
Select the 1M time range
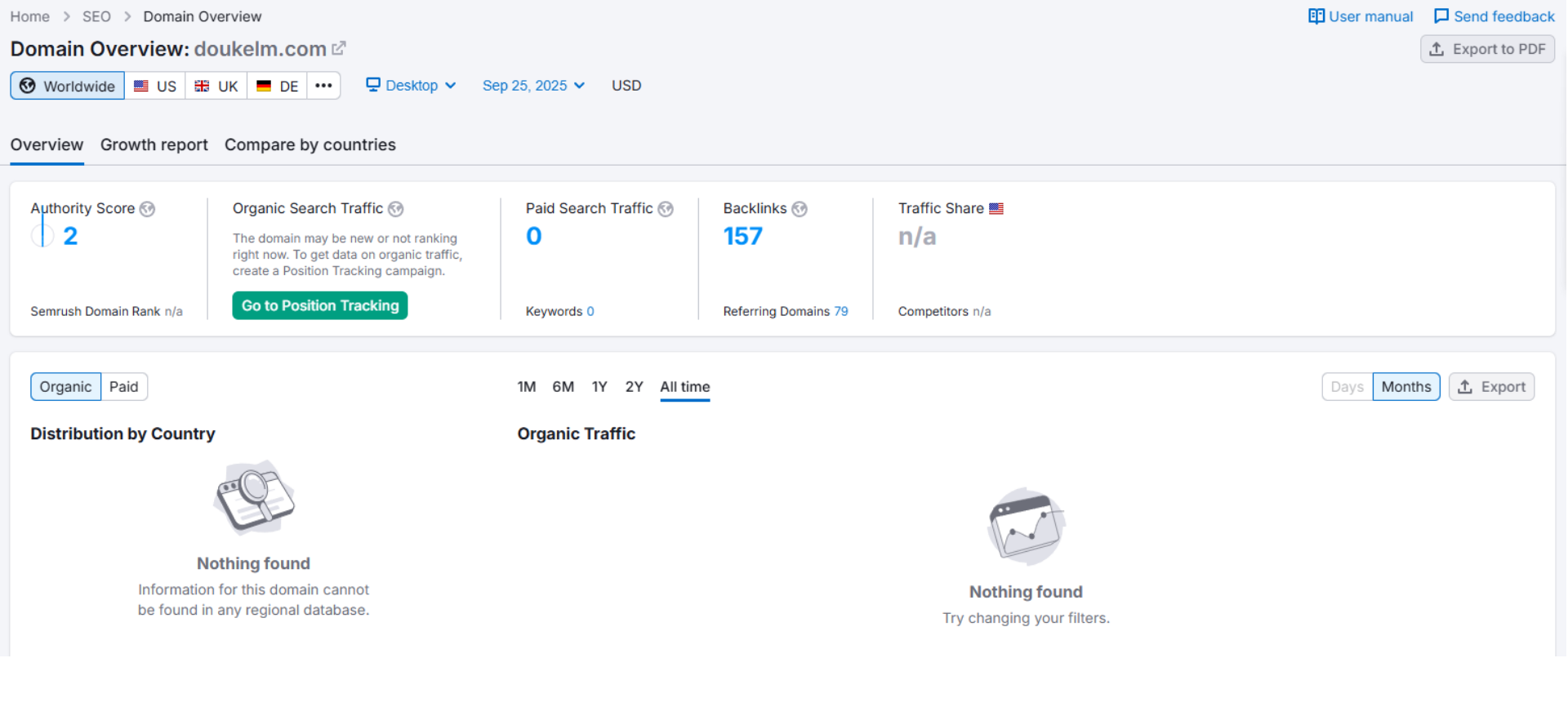(x=527, y=387)
